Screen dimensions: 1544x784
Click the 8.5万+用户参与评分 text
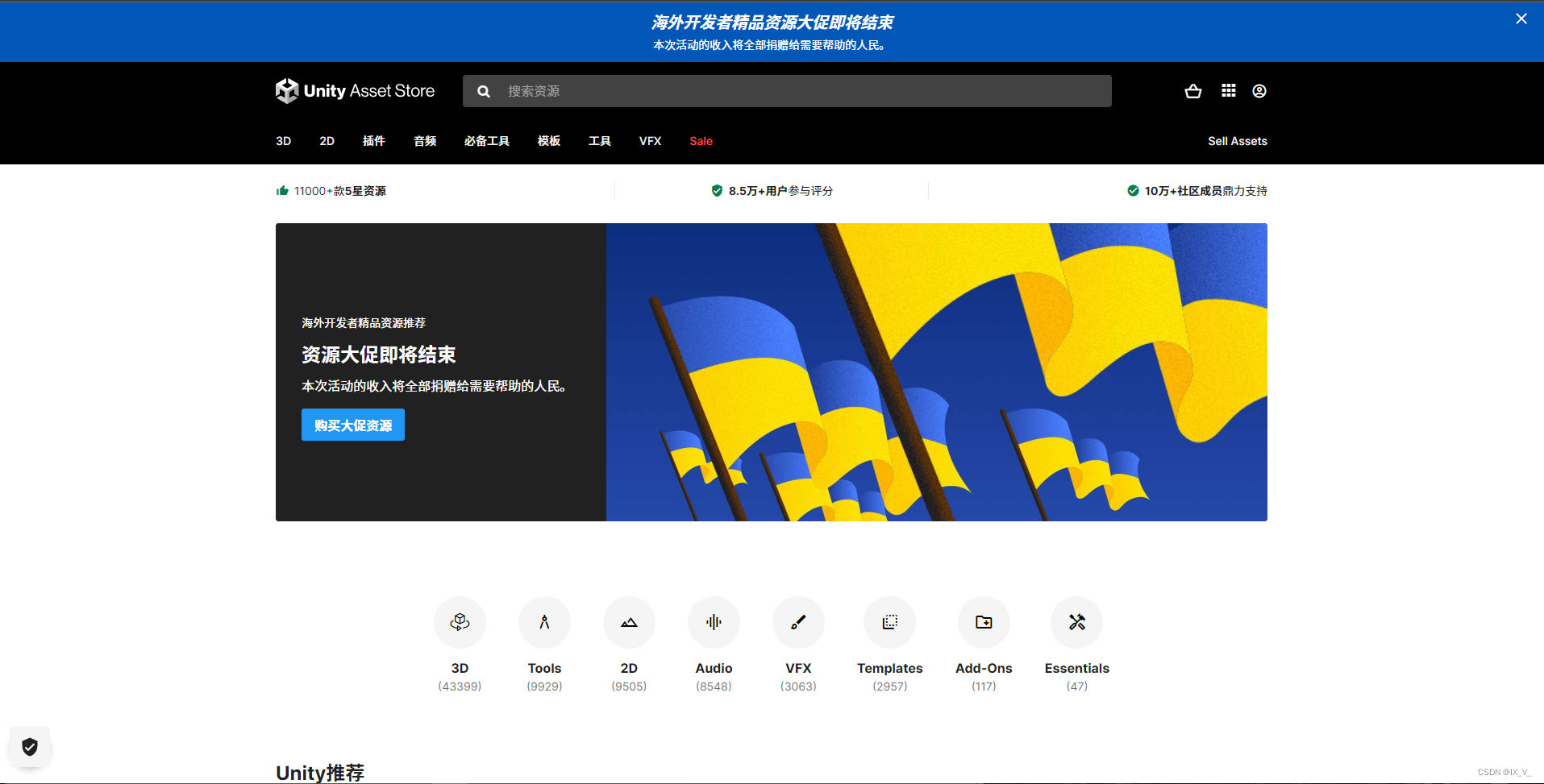(x=780, y=191)
